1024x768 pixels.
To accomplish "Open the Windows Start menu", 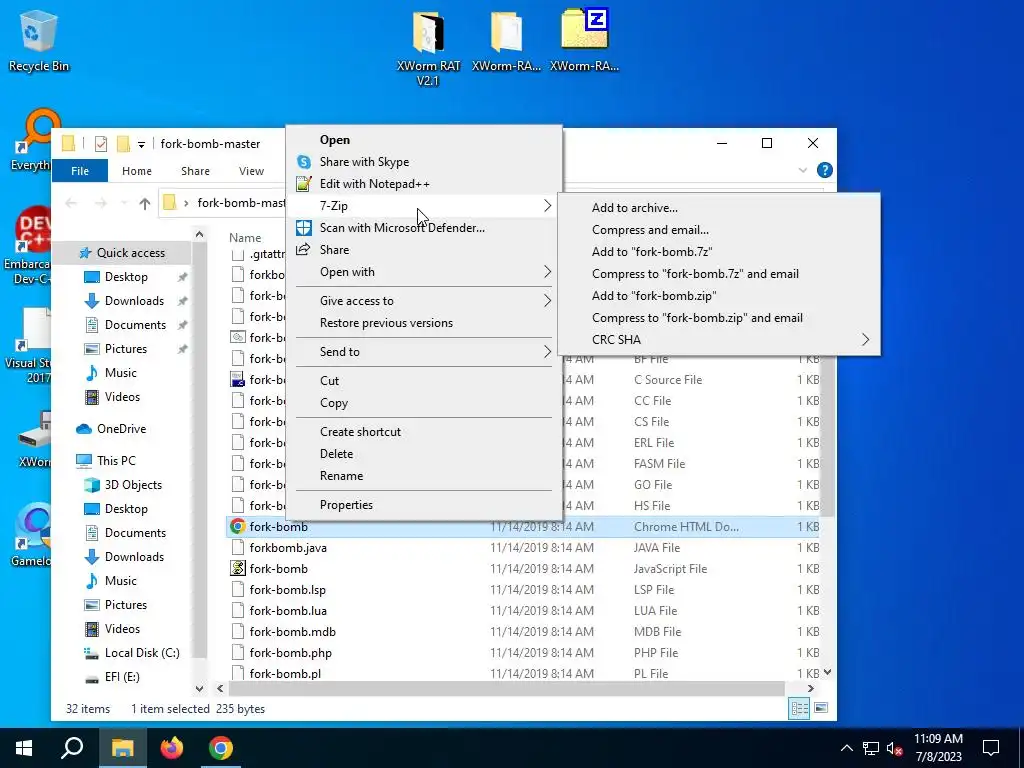I will point(24,748).
